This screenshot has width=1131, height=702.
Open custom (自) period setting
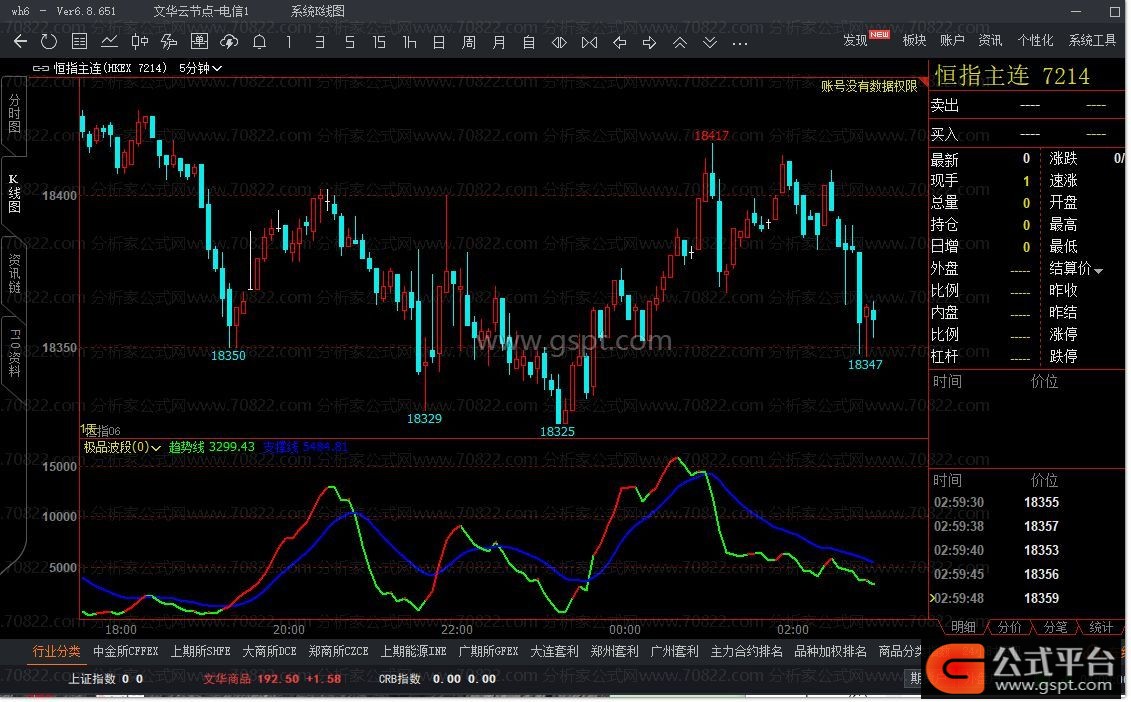click(529, 42)
